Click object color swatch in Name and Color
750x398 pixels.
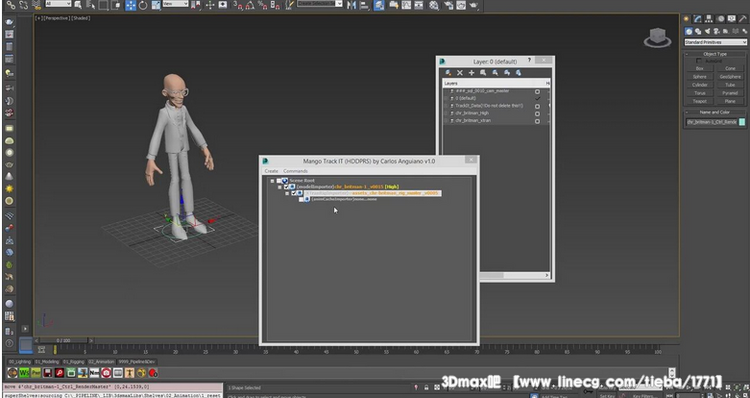pyautogui.click(x=742, y=122)
